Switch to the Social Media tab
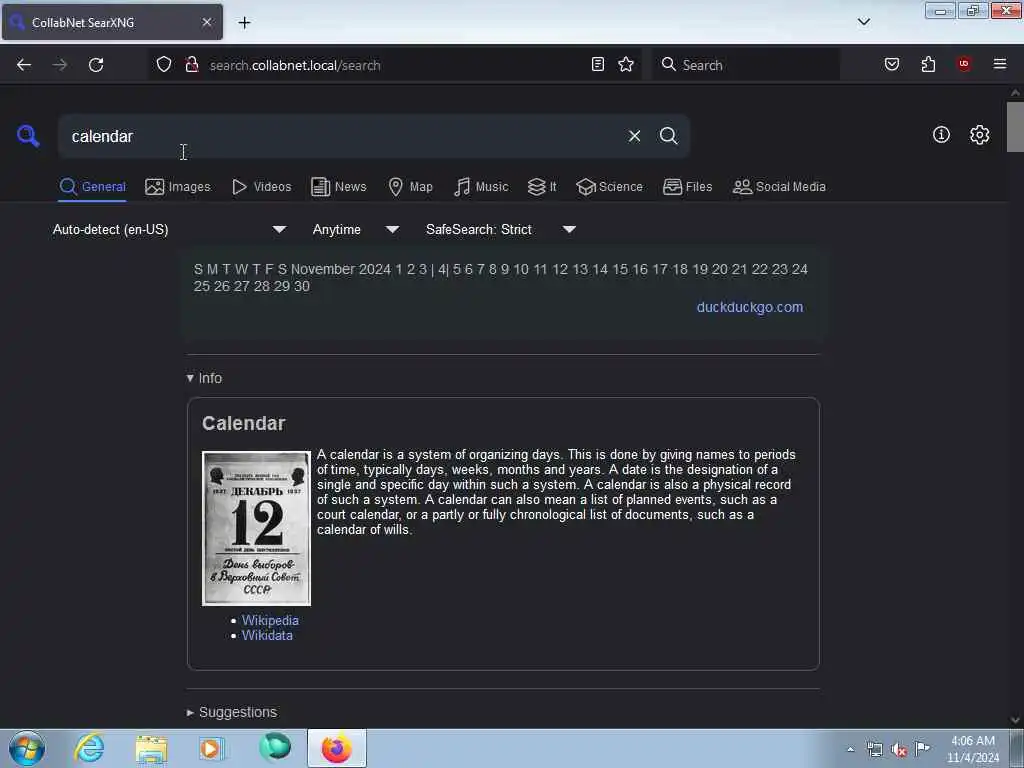The width and height of the screenshot is (1024, 768). [x=779, y=187]
